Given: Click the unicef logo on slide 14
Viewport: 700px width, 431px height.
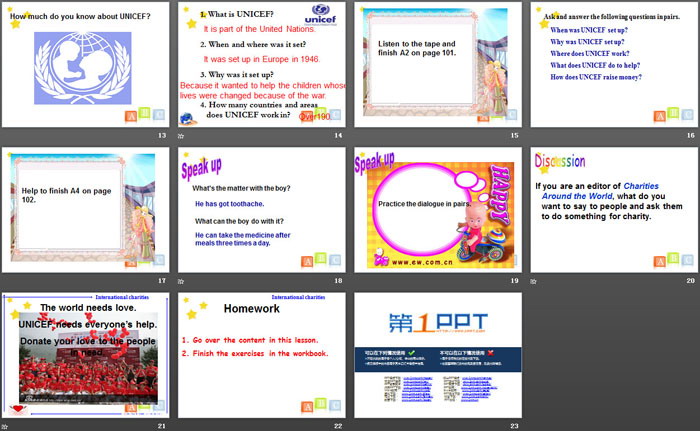Looking at the screenshot, I should point(321,15).
